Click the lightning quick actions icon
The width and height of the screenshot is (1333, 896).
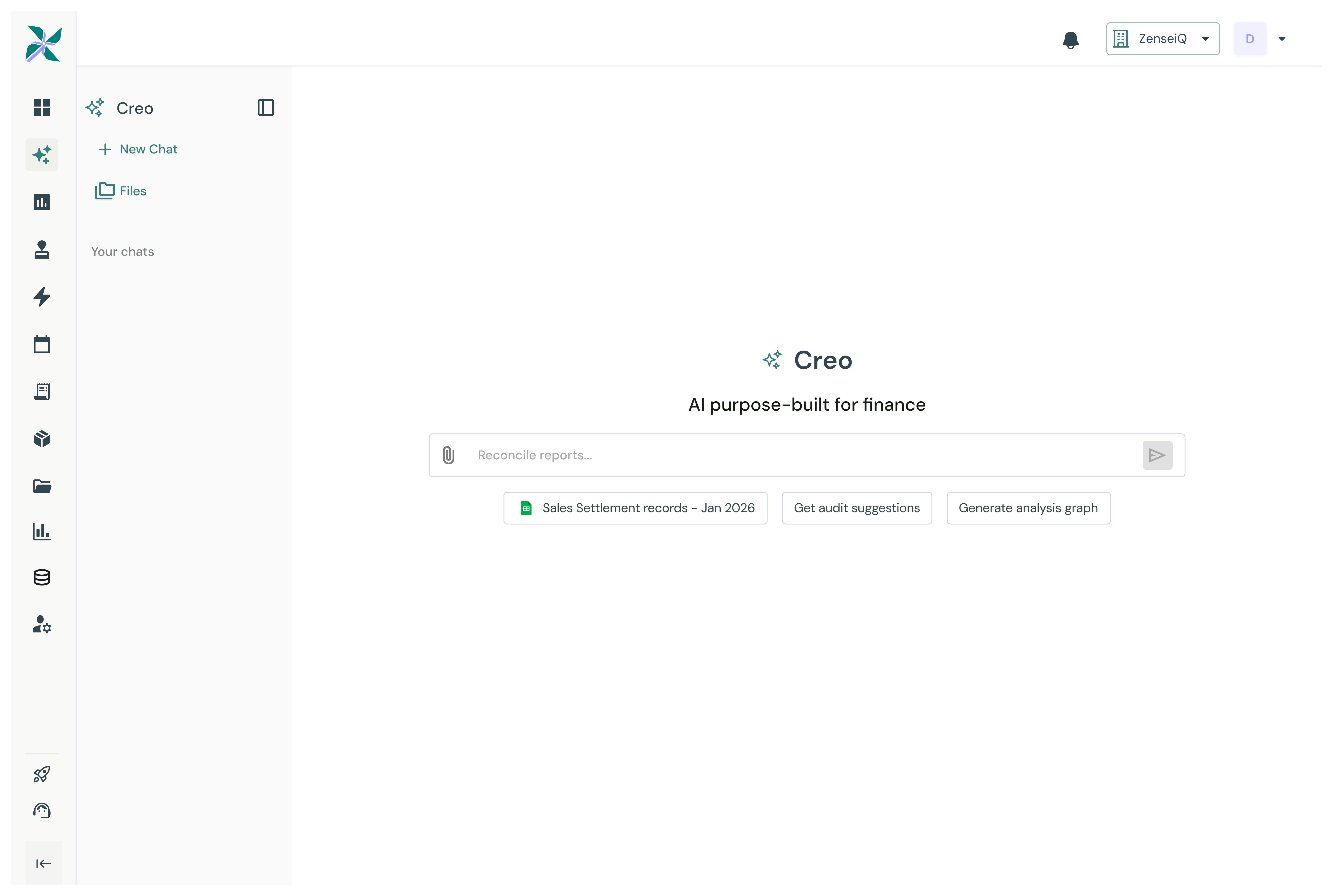pyautogui.click(x=42, y=297)
